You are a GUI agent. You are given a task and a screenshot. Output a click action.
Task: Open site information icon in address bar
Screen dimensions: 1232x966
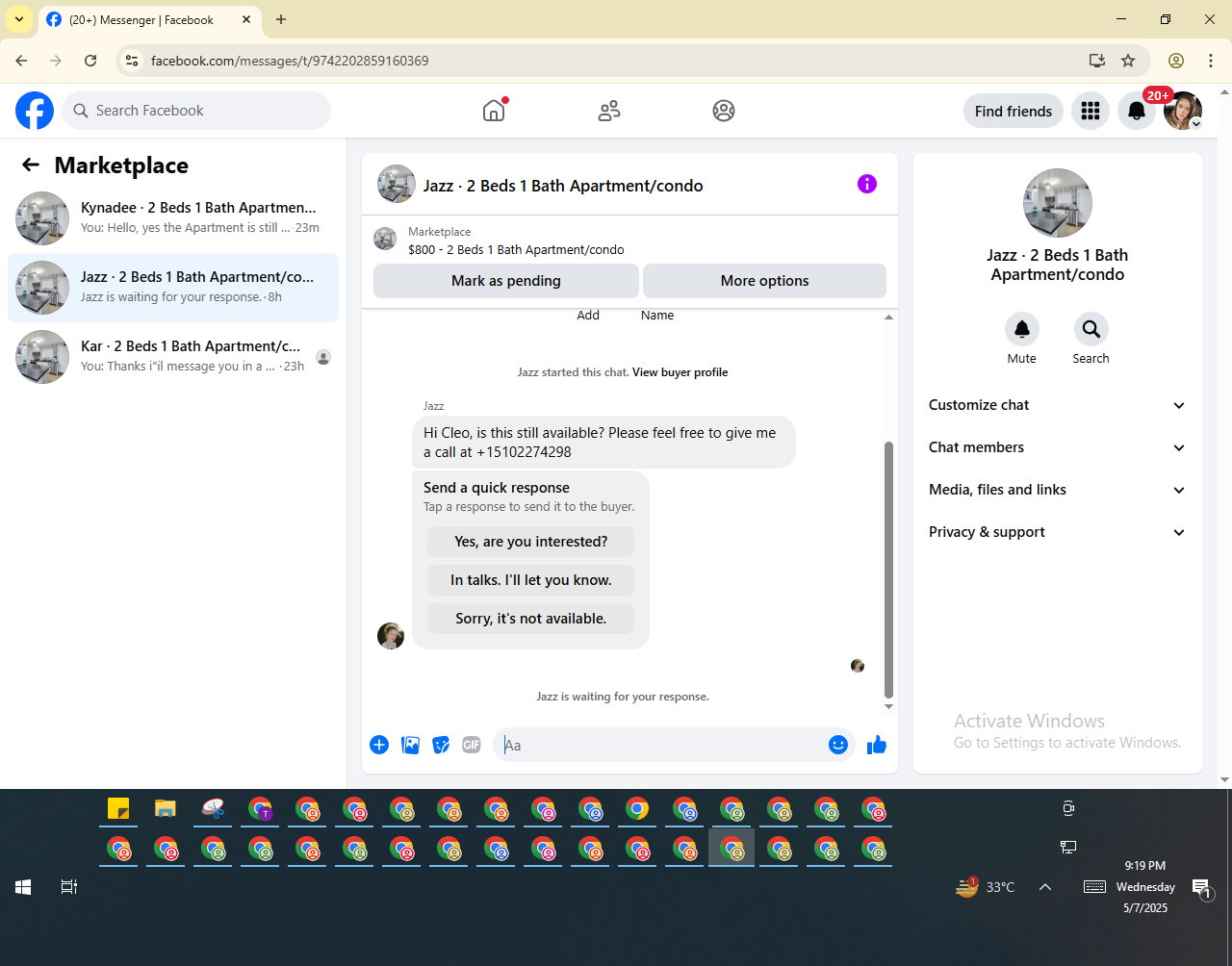(x=132, y=61)
